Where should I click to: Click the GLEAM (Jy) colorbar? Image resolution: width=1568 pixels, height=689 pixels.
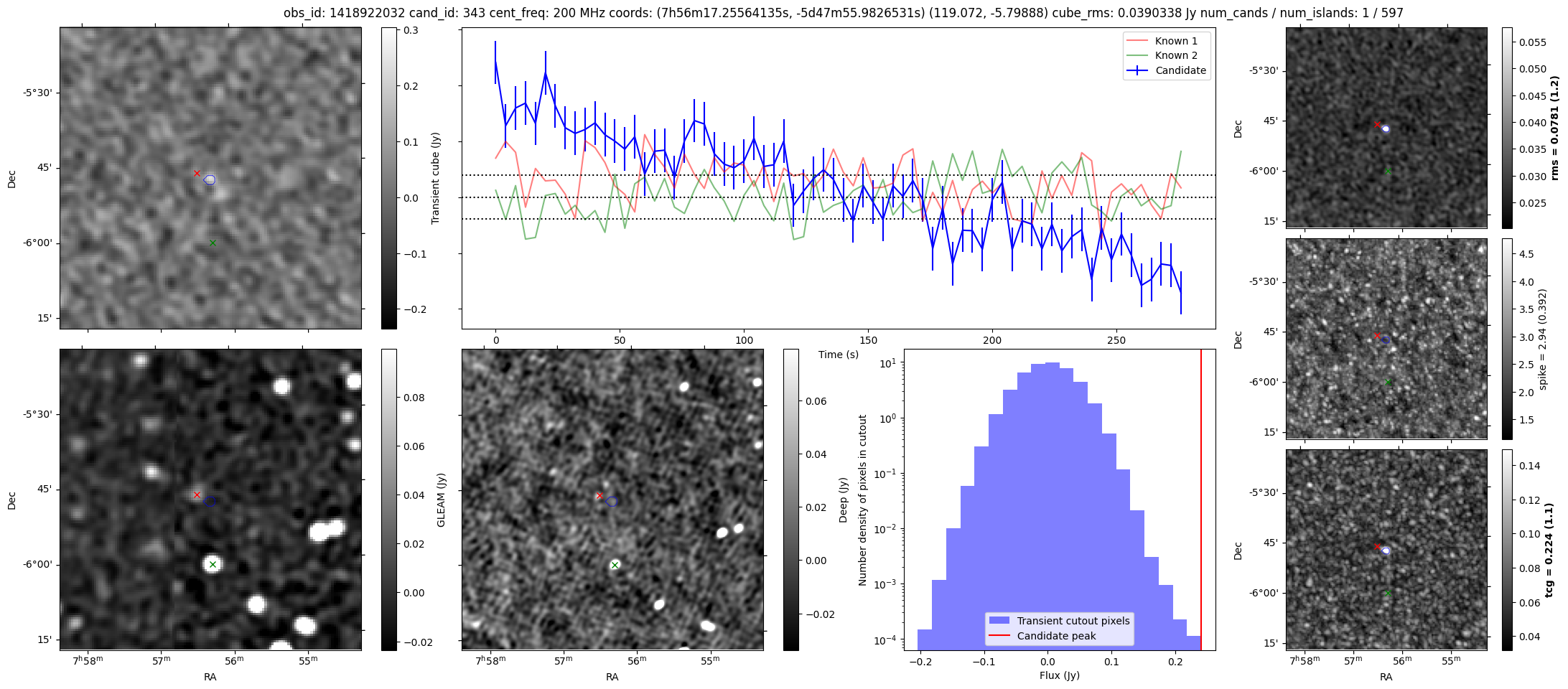point(388,500)
